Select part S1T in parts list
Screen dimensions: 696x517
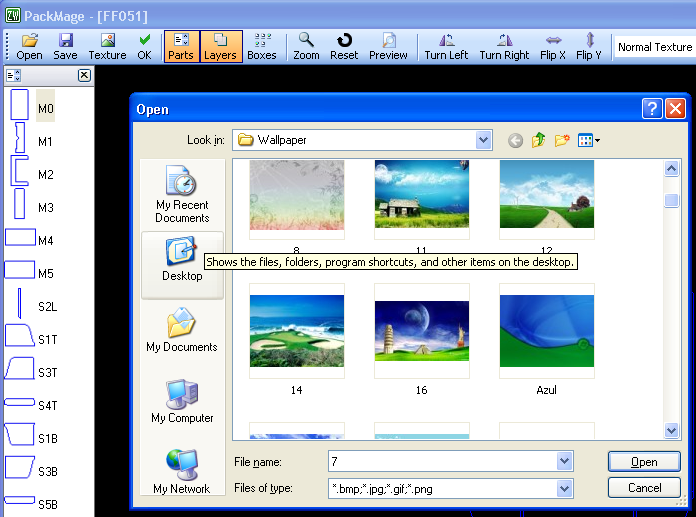click(31, 337)
